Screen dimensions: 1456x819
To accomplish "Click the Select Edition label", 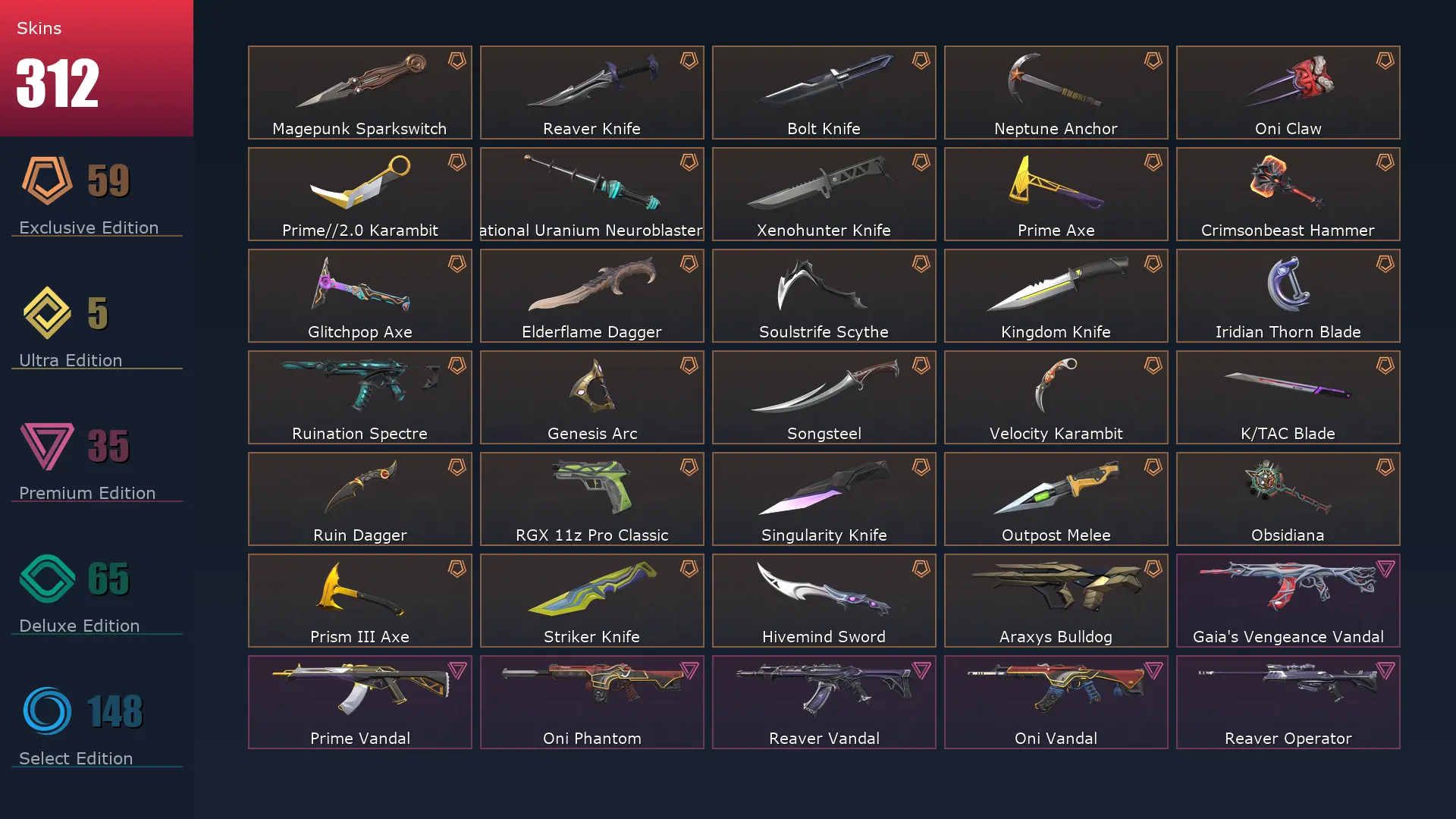I will pos(76,758).
